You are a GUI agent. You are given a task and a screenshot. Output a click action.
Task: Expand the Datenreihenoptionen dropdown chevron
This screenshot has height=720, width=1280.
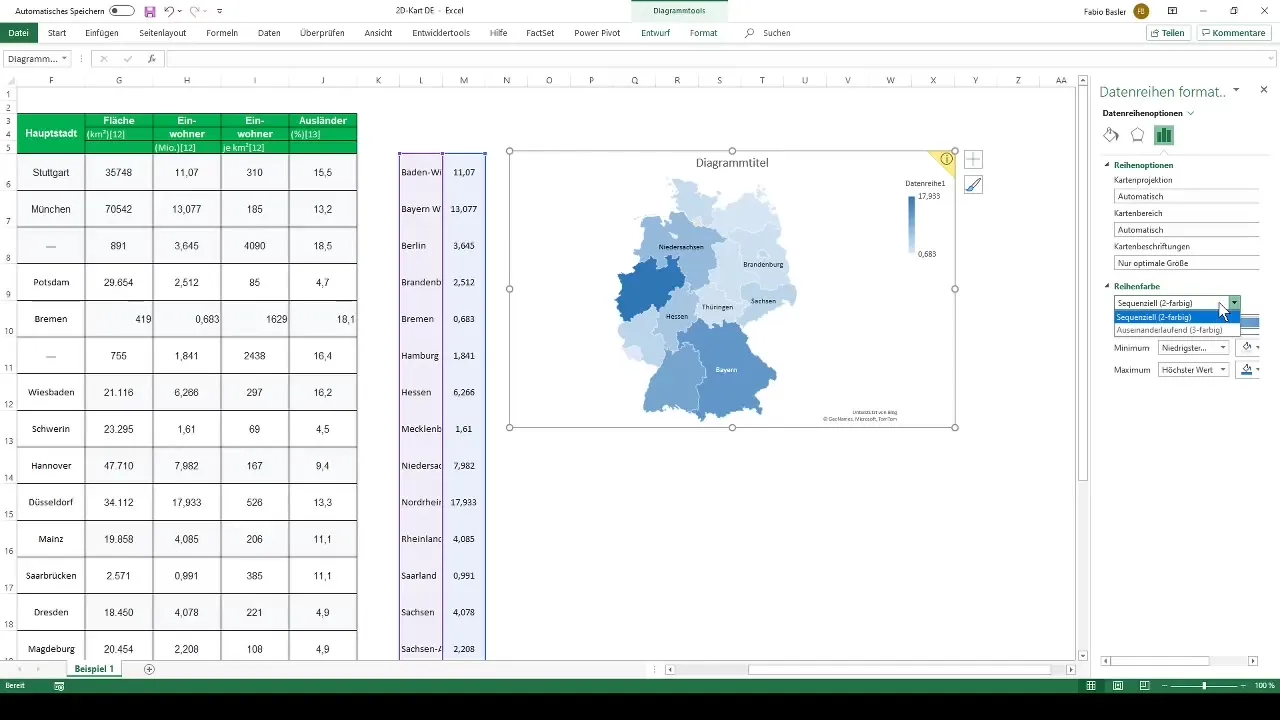point(1189,114)
